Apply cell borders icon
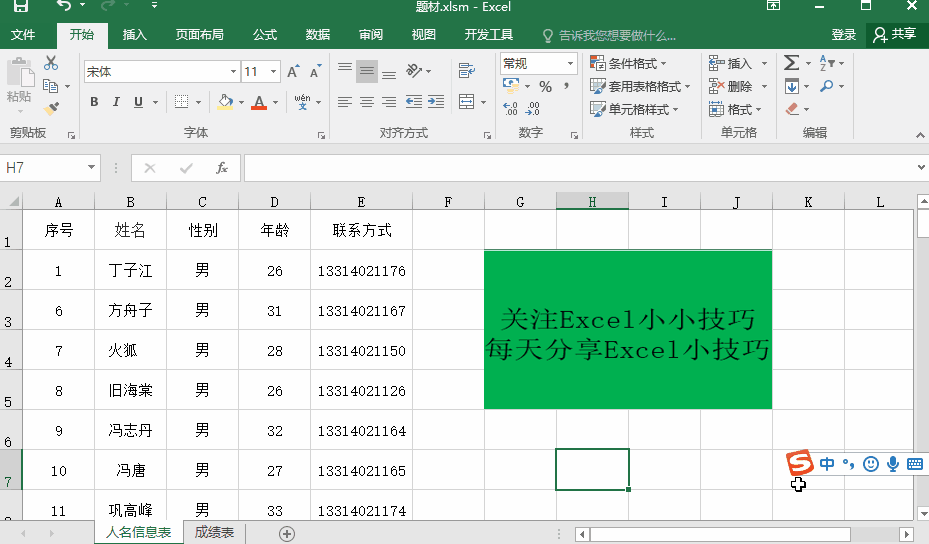Image resolution: width=929 pixels, height=544 pixels. click(181, 102)
